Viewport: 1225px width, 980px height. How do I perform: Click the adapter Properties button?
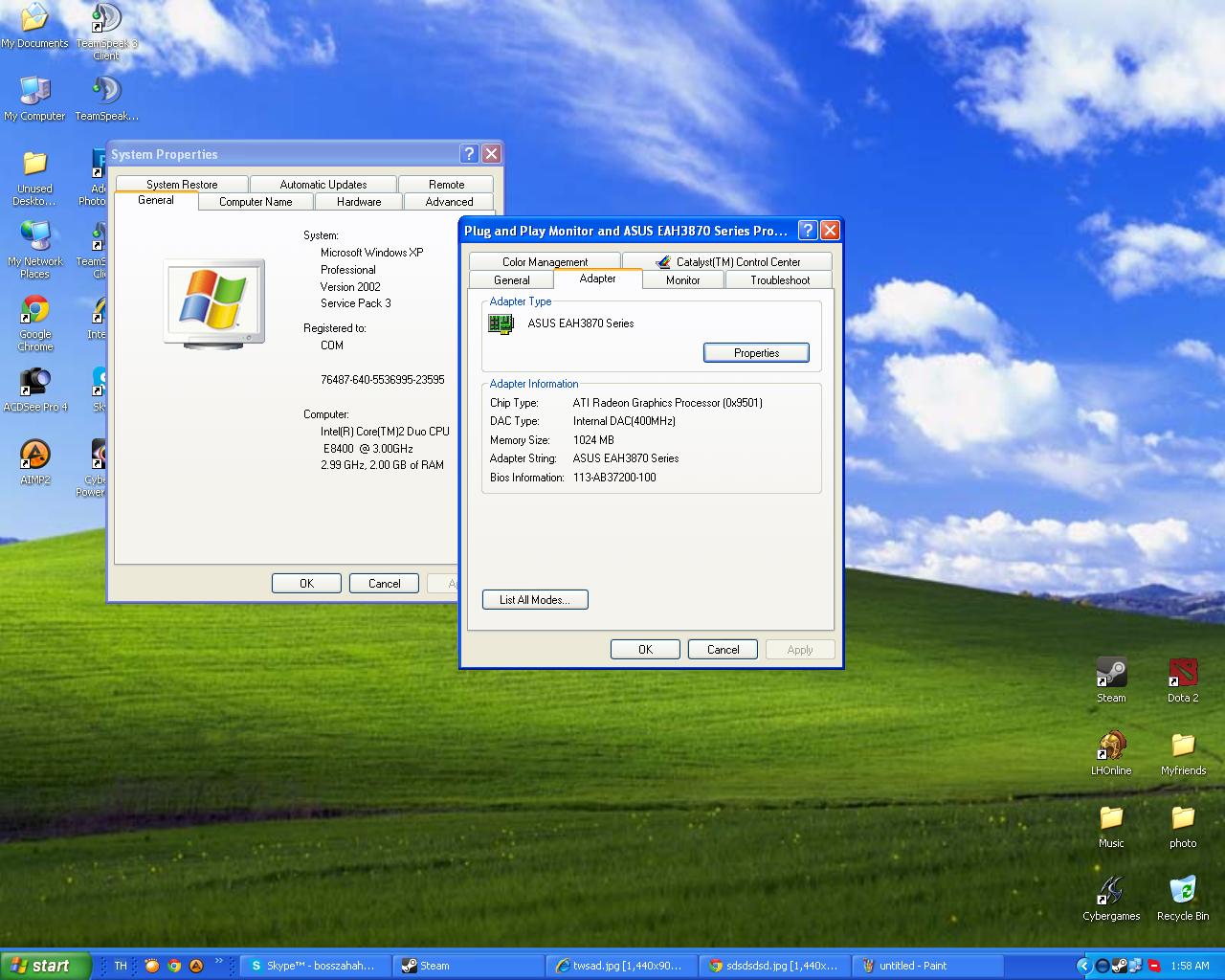click(x=756, y=353)
